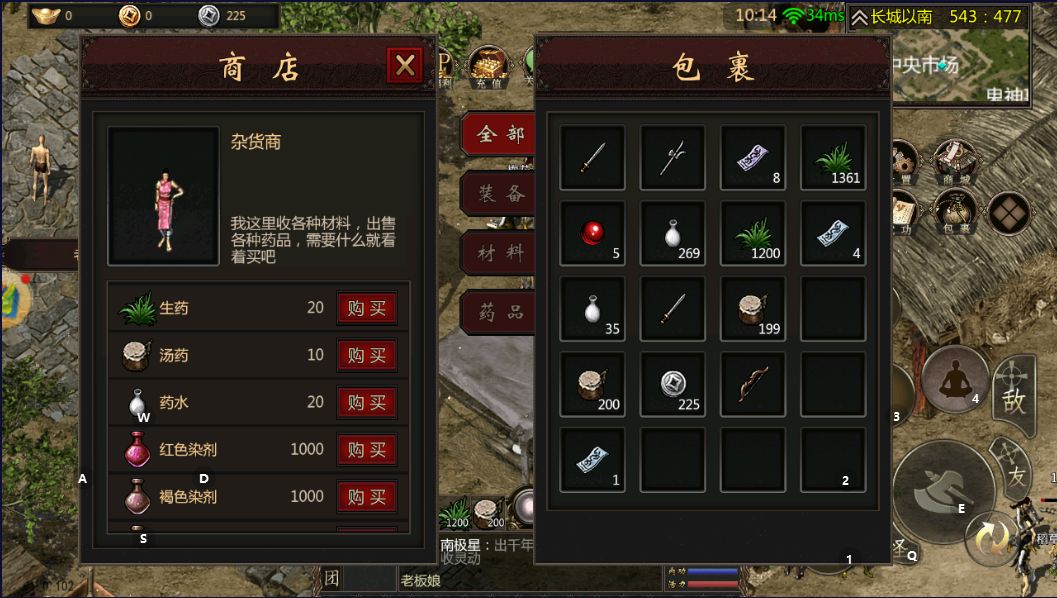The width and height of the screenshot is (1057, 598).
Task: Switch to the 全部 category tab
Action: pos(499,134)
